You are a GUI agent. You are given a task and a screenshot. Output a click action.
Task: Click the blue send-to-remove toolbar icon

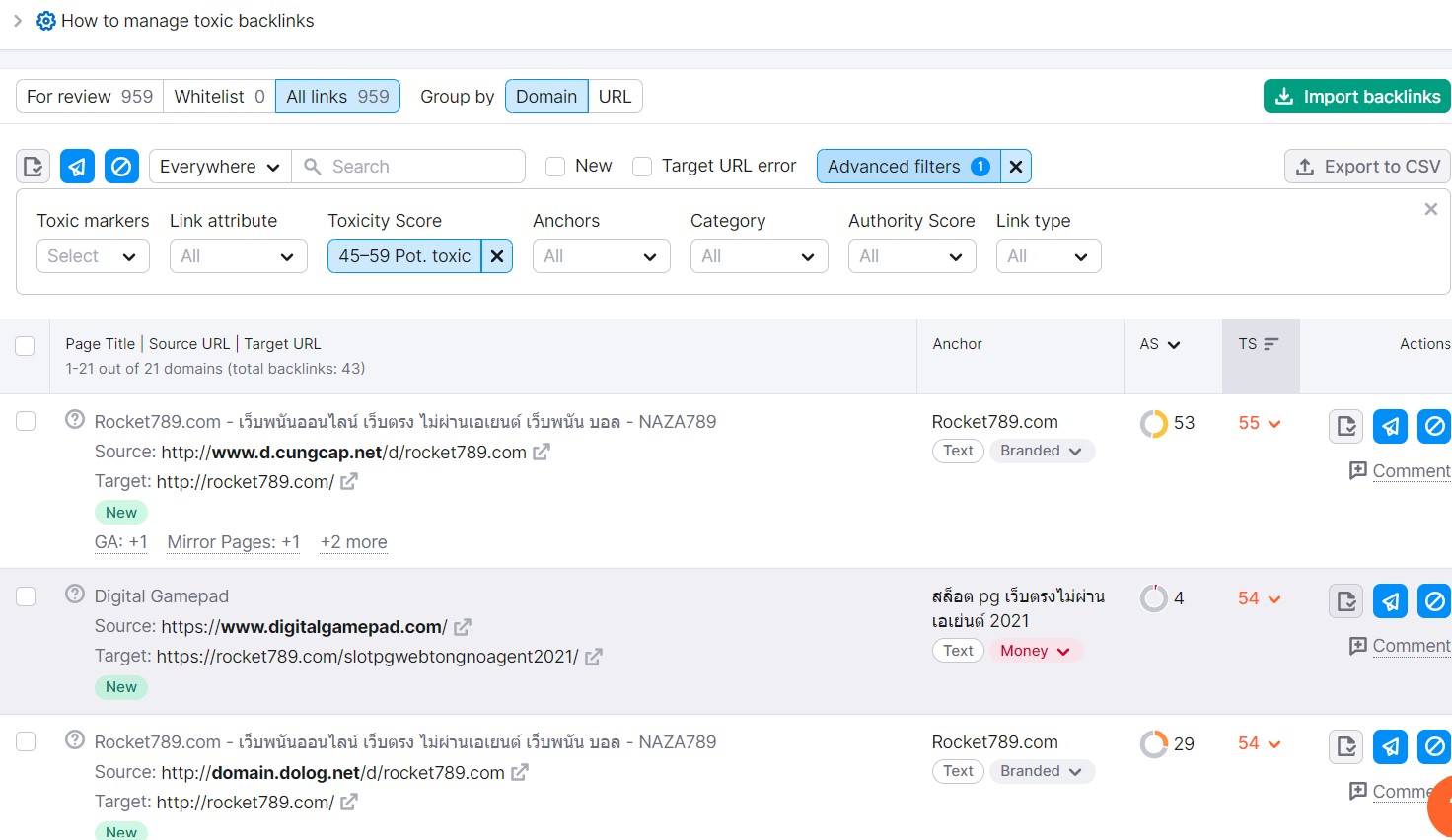77,167
